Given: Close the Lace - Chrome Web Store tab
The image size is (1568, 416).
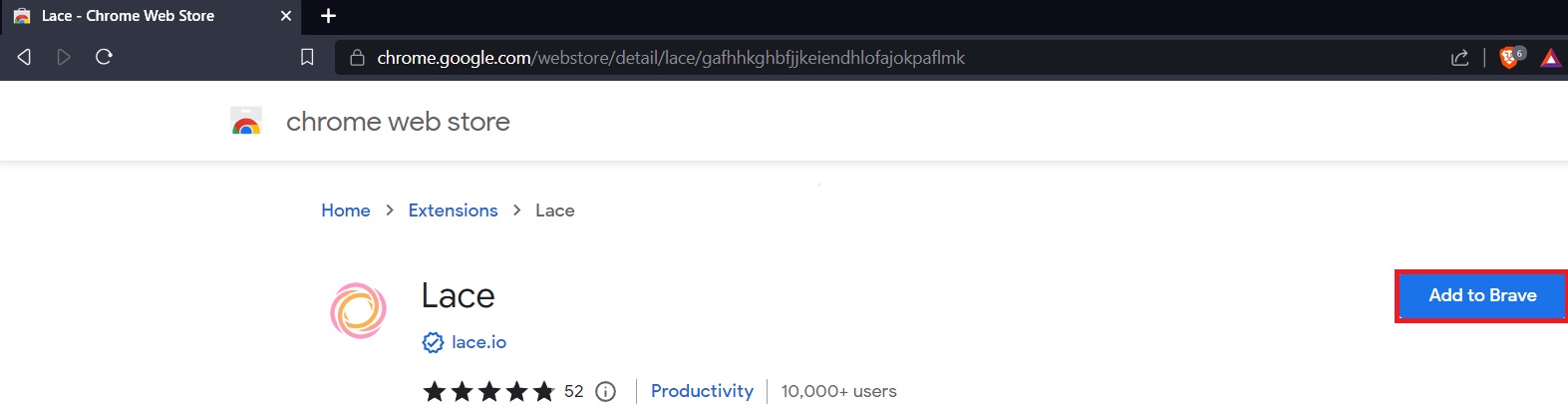Looking at the screenshot, I should pyautogui.click(x=285, y=16).
